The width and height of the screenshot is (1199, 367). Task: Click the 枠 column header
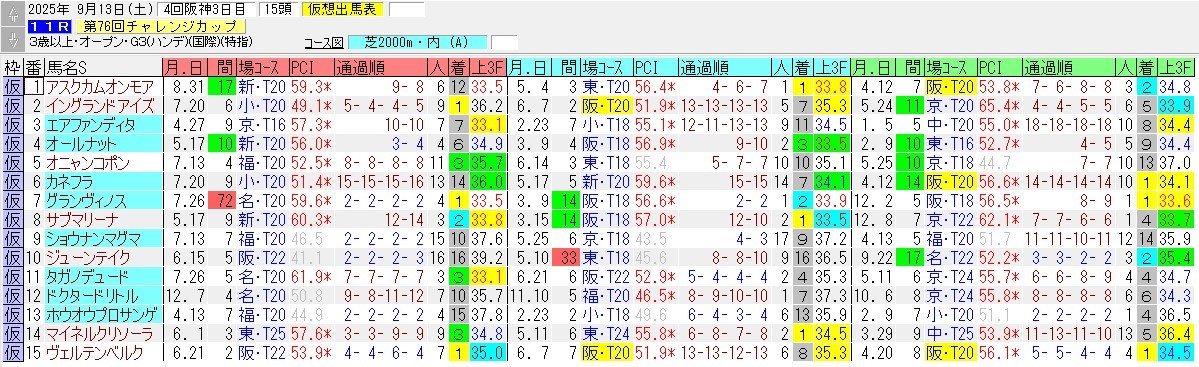pos(12,67)
